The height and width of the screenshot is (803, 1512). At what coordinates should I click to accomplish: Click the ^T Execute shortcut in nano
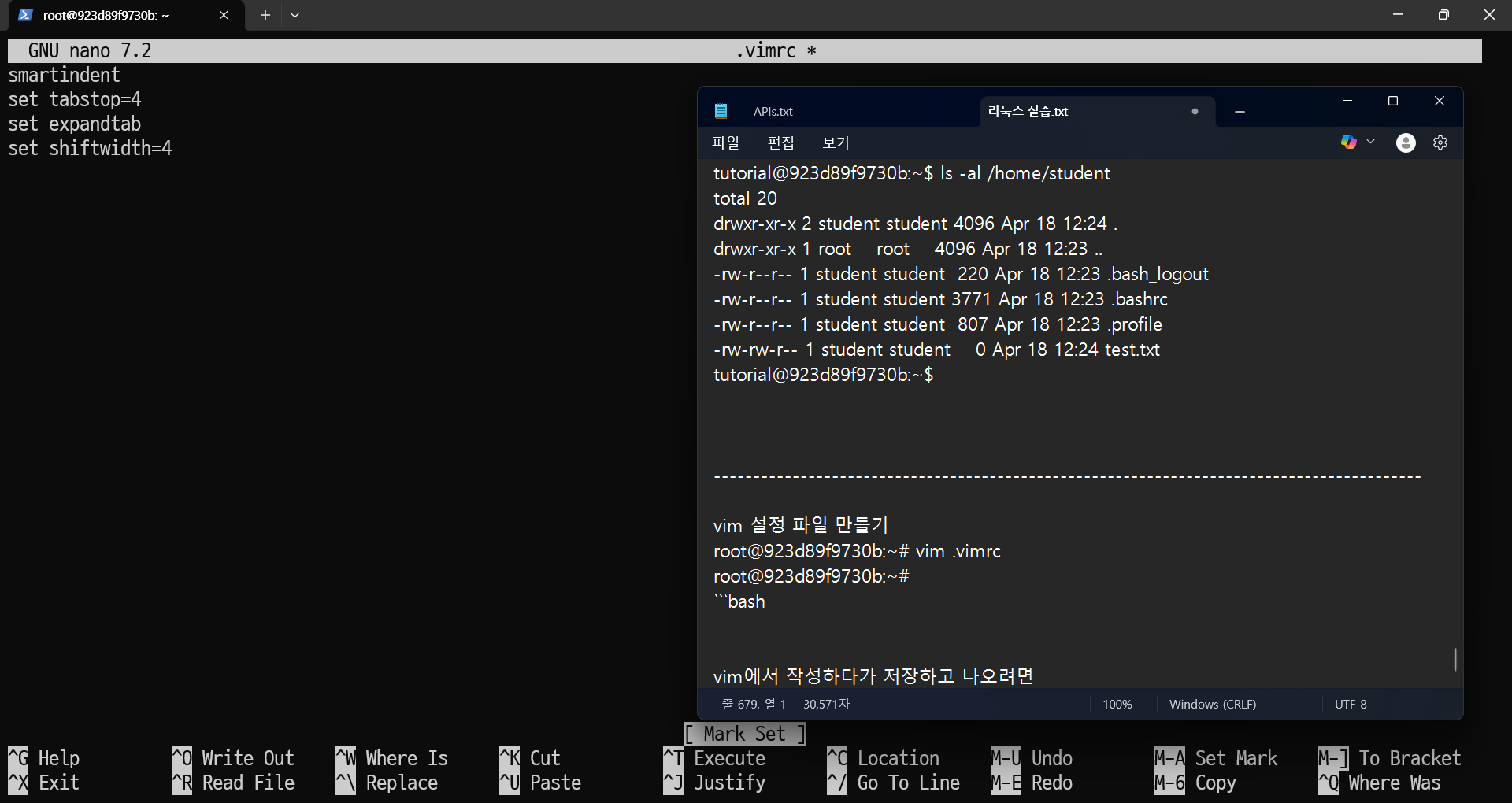coord(714,758)
